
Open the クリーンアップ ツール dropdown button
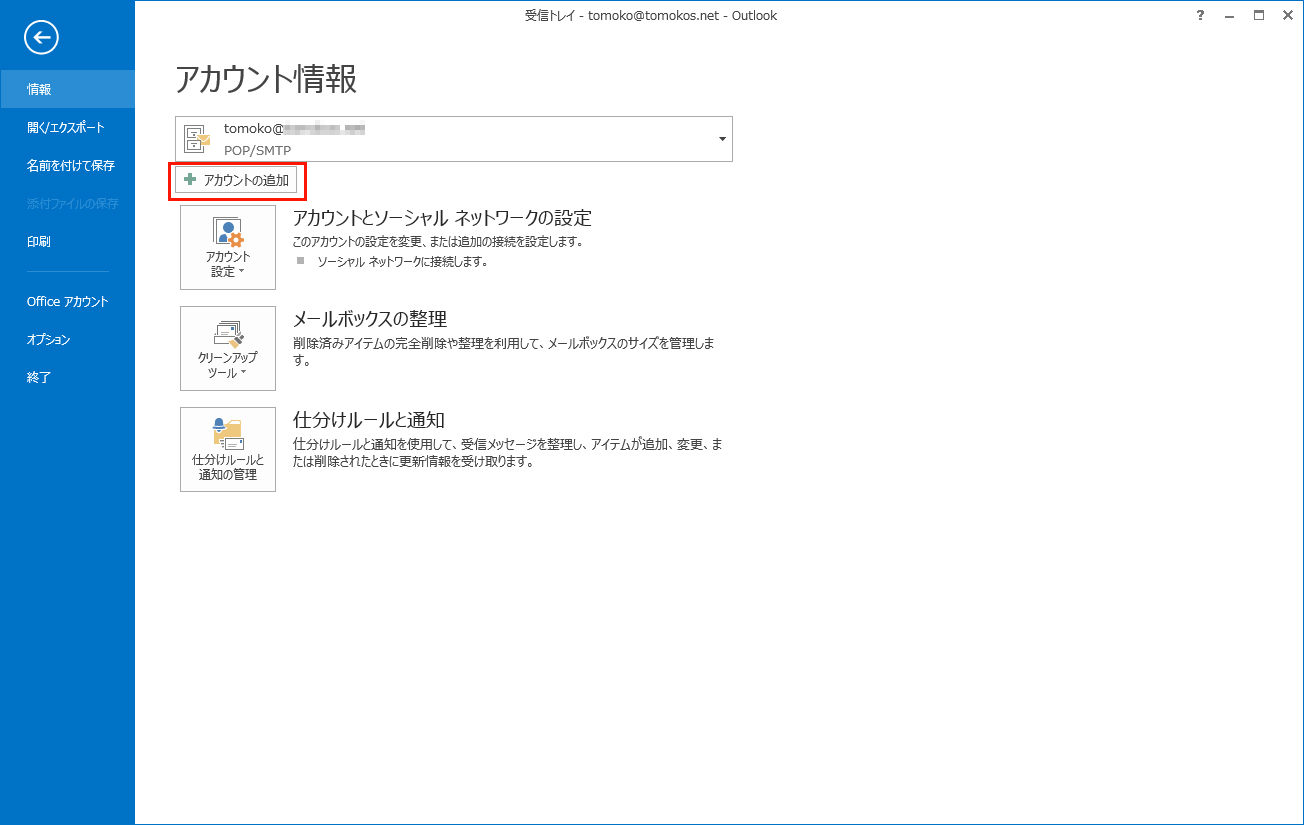point(228,348)
